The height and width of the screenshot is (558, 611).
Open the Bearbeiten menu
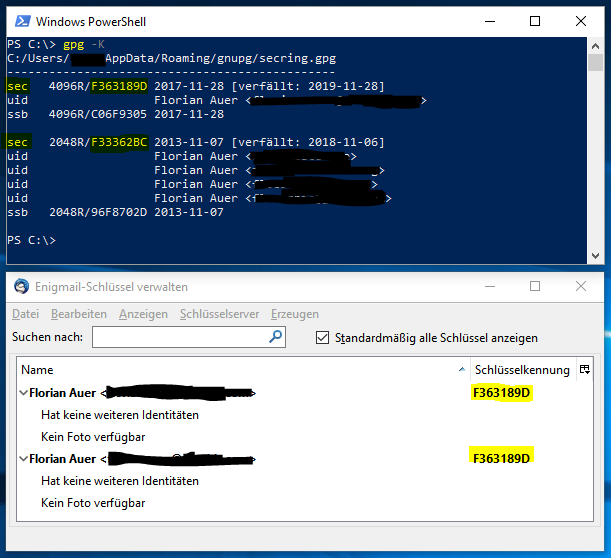(79, 314)
